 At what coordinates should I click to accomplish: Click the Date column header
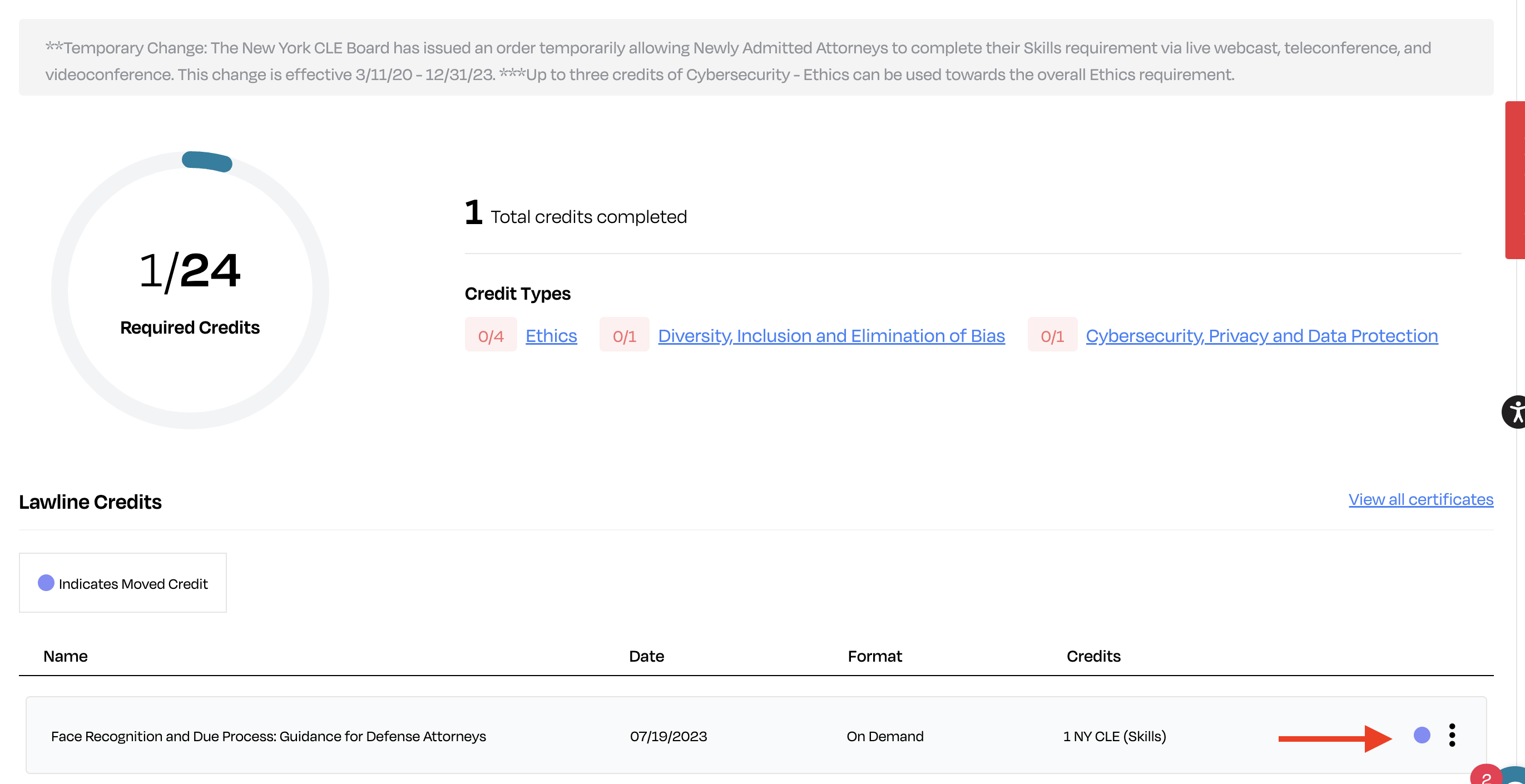click(x=646, y=656)
